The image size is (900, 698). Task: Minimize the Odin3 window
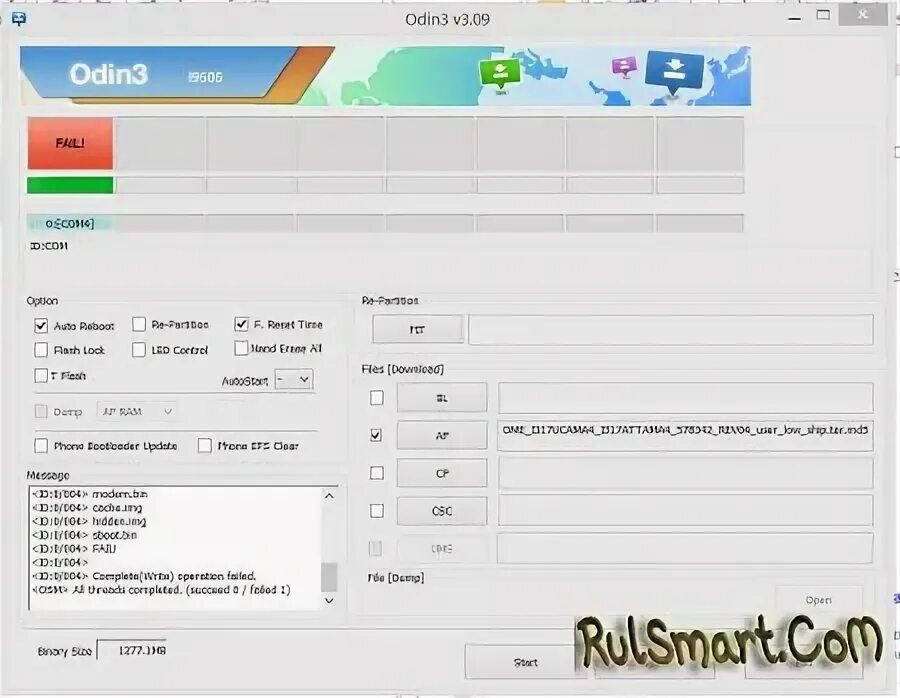pyautogui.click(x=794, y=17)
